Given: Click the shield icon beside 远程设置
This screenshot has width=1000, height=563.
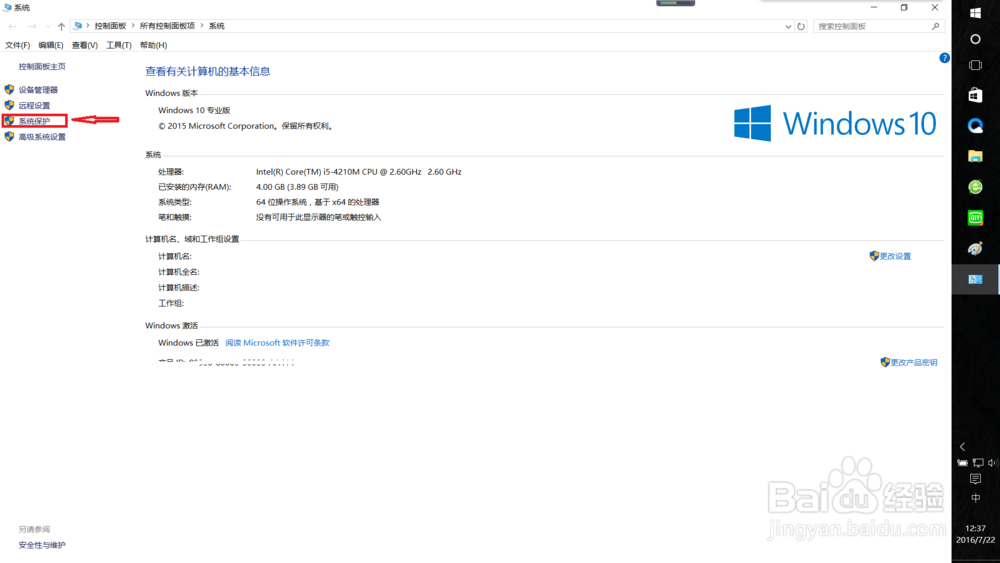Looking at the screenshot, I should tap(9, 105).
